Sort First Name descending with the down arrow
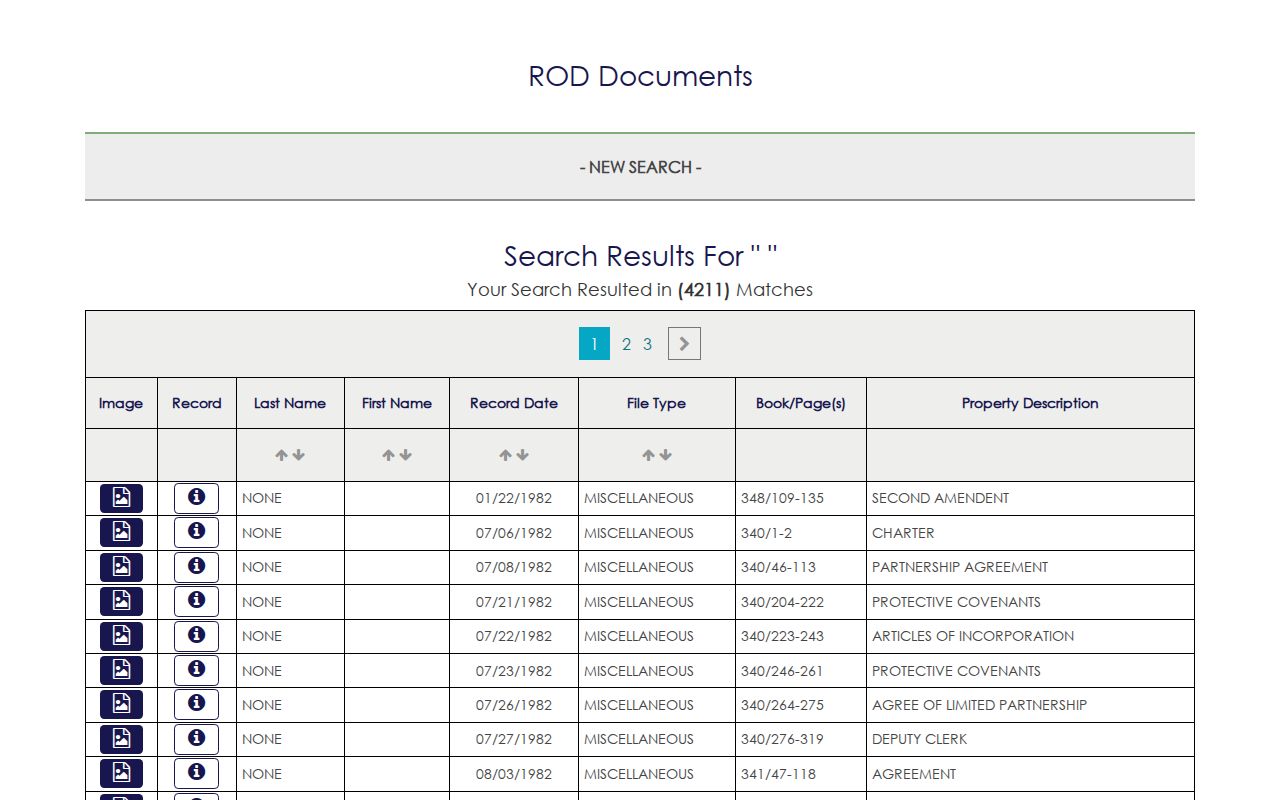 pyautogui.click(x=405, y=455)
